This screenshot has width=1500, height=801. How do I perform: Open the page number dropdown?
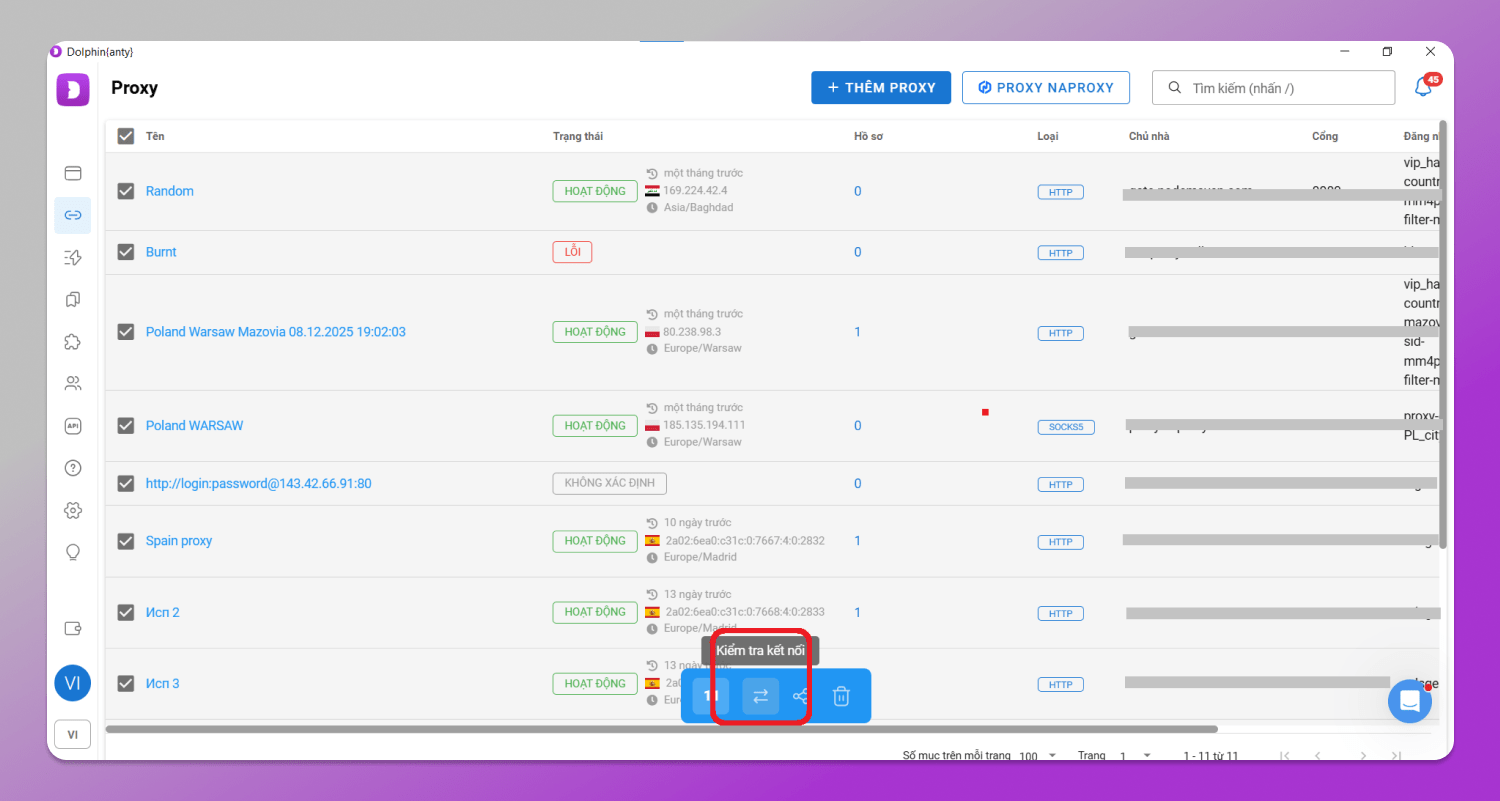tap(1136, 756)
